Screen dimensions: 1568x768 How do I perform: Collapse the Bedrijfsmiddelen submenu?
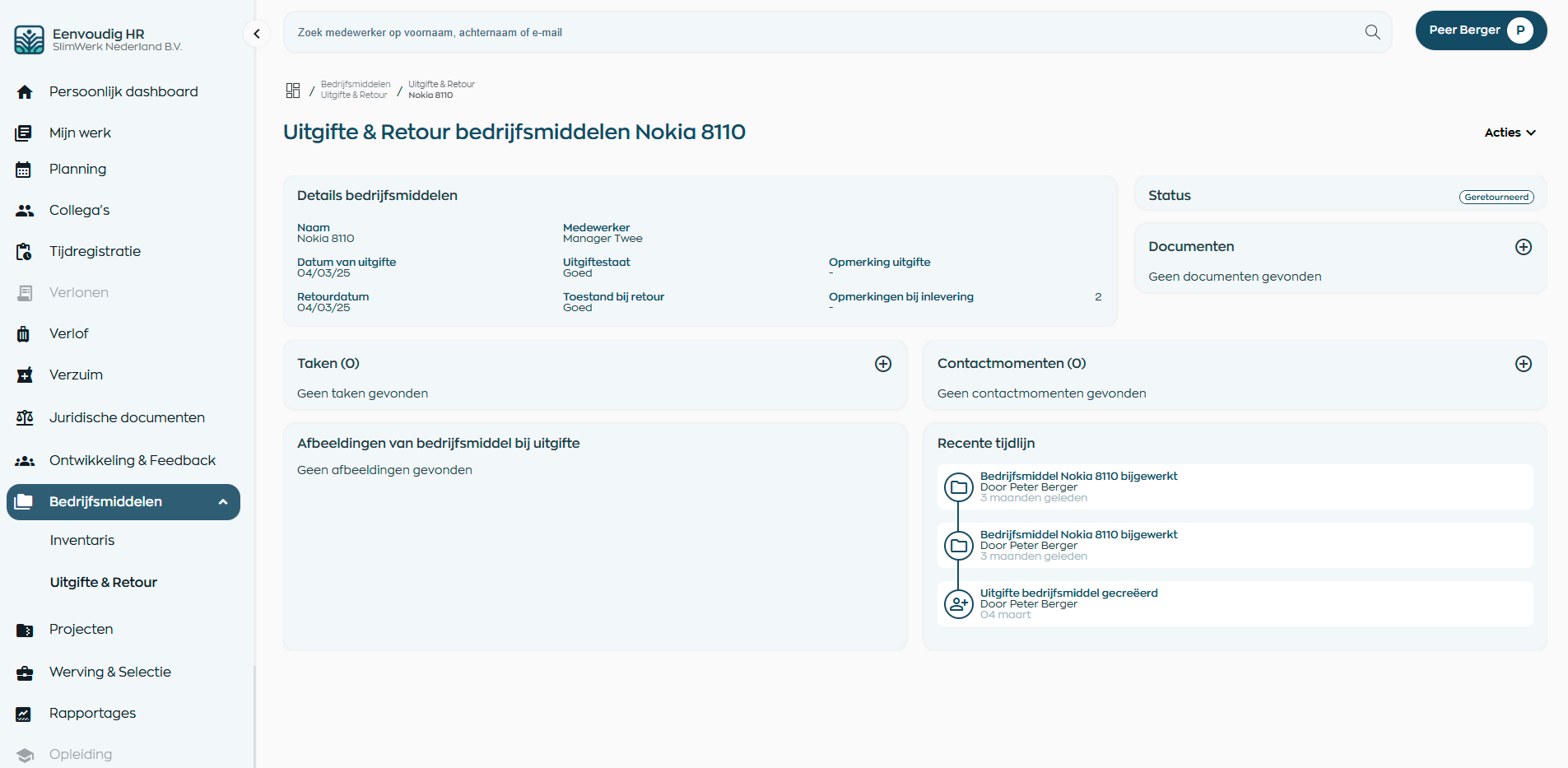pyautogui.click(x=222, y=502)
